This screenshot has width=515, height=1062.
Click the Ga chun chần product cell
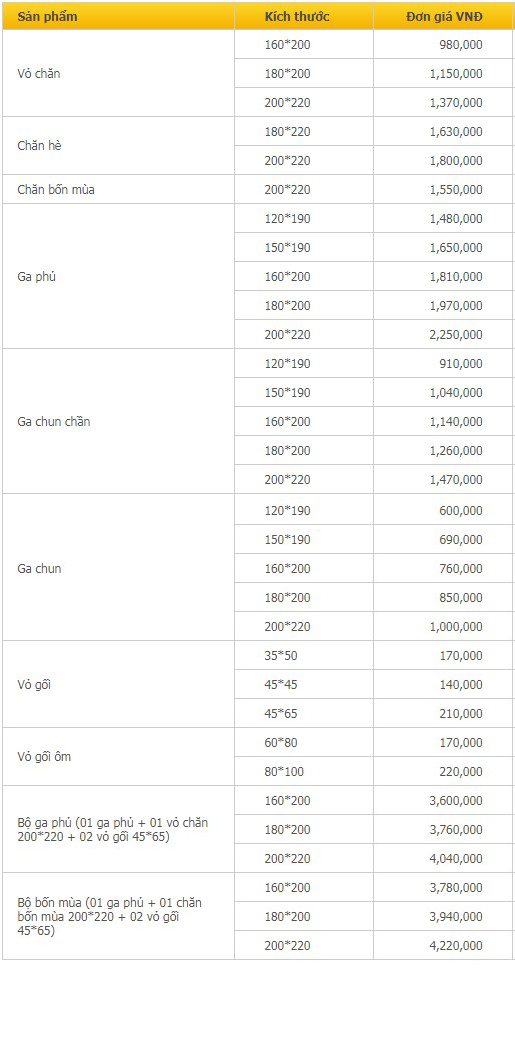point(119,421)
